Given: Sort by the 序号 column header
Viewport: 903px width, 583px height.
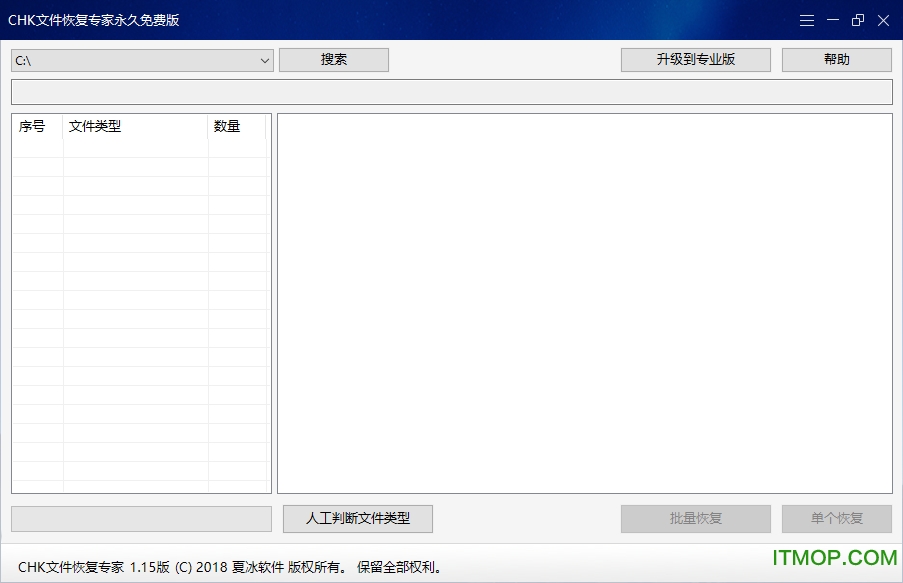Looking at the screenshot, I should pos(37,126).
